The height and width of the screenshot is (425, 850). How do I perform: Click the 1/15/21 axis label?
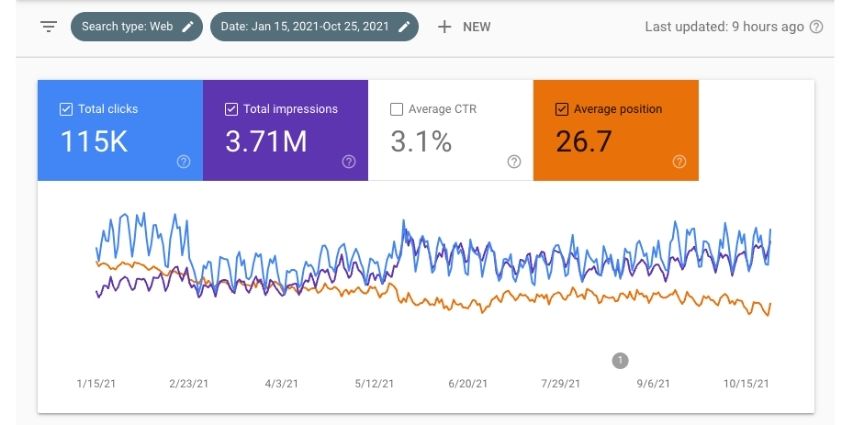click(x=96, y=384)
